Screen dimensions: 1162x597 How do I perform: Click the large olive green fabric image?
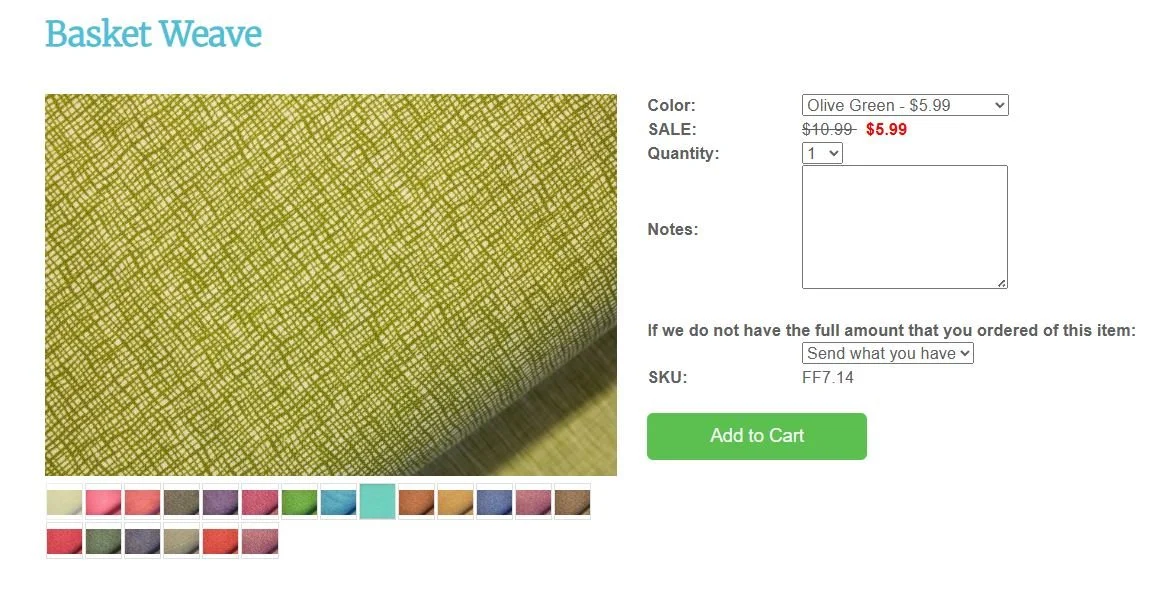331,284
